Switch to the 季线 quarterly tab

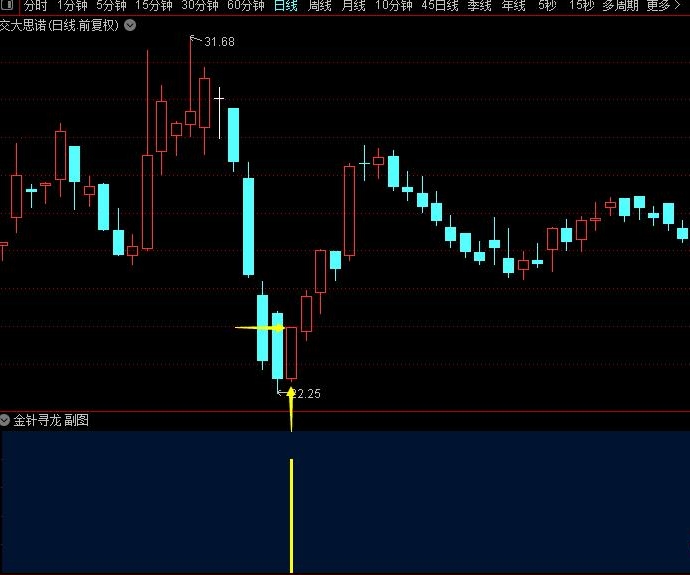(x=480, y=6)
